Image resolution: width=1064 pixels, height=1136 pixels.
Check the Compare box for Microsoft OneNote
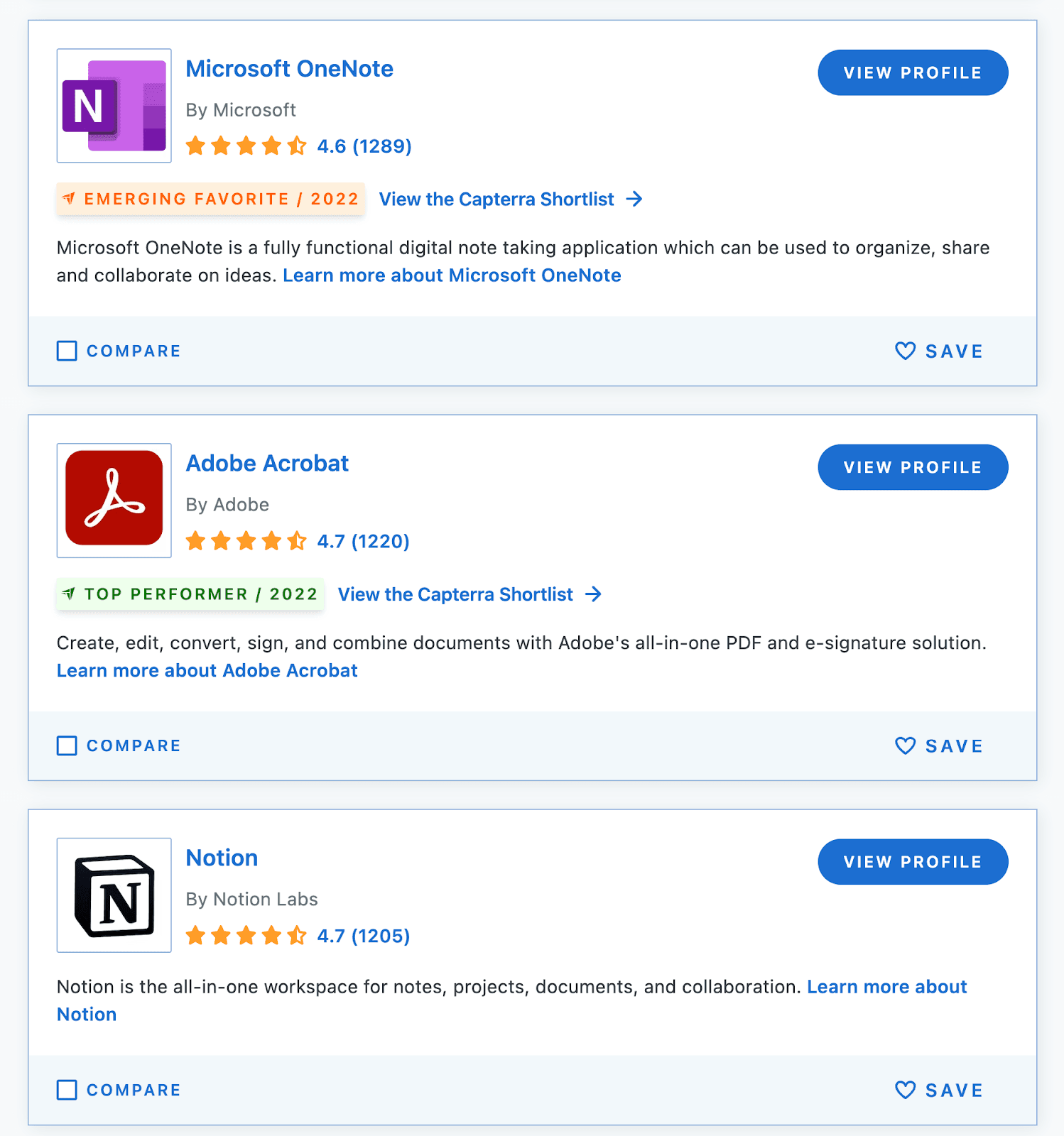[x=67, y=351]
